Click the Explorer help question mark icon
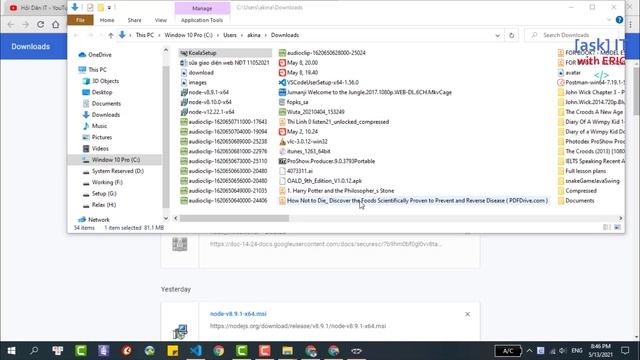Viewport: 640px width, 360px height. (x=619, y=20)
